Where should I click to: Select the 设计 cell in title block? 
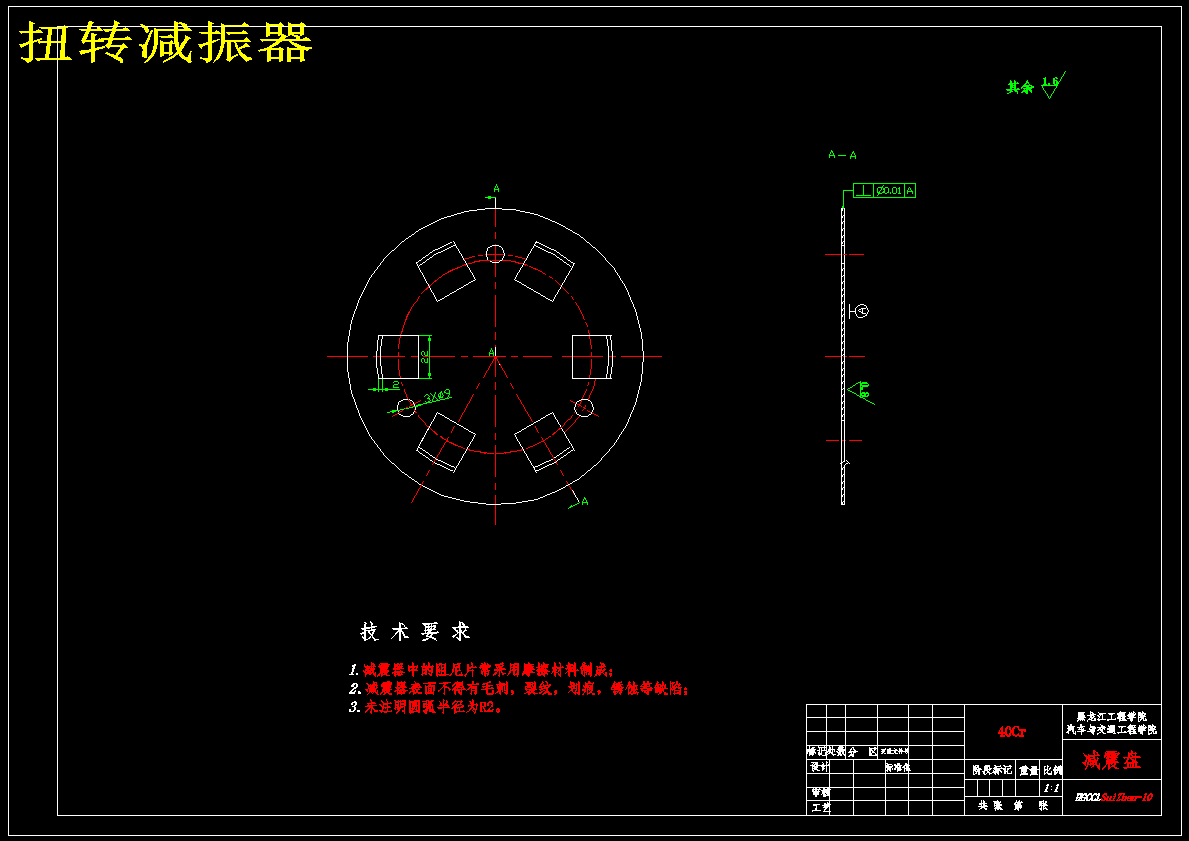(820, 767)
